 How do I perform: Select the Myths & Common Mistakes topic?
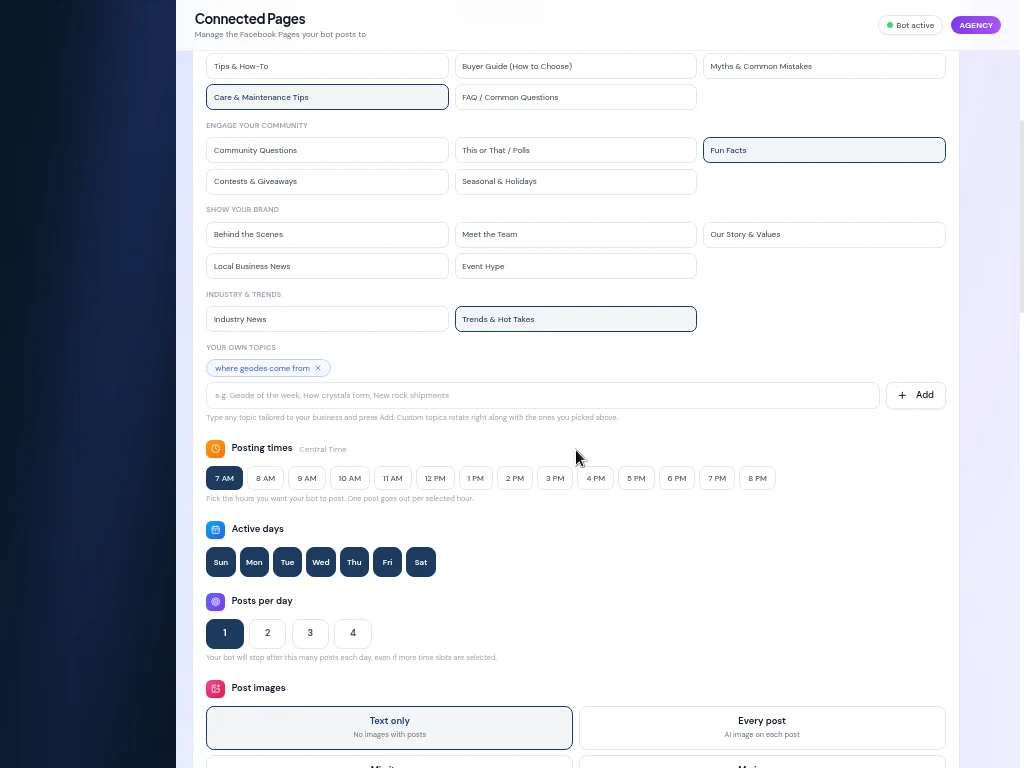click(824, 66)
